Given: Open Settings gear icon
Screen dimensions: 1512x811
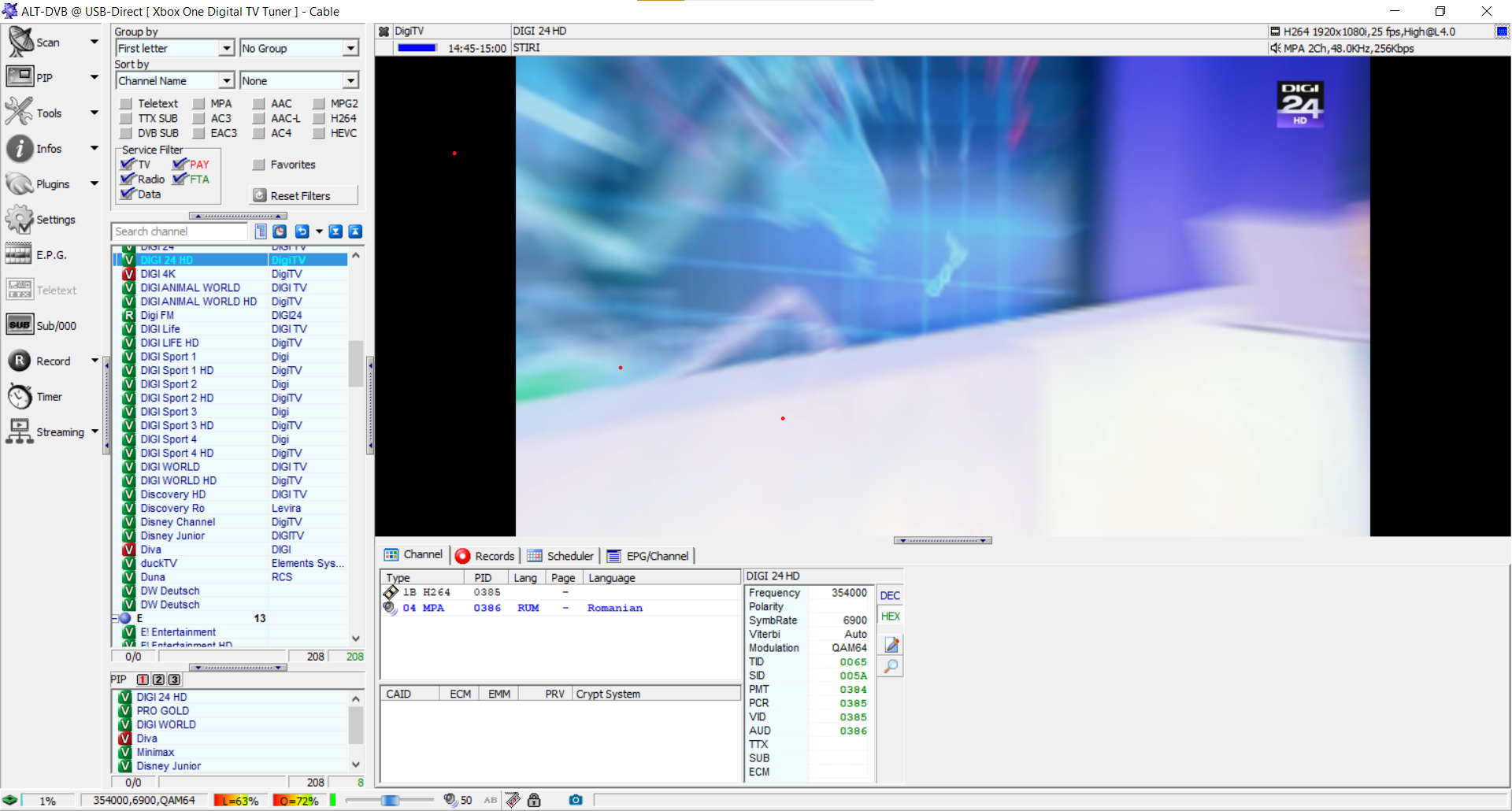Looking at the screenshot, I should click(x=20, y=219).
